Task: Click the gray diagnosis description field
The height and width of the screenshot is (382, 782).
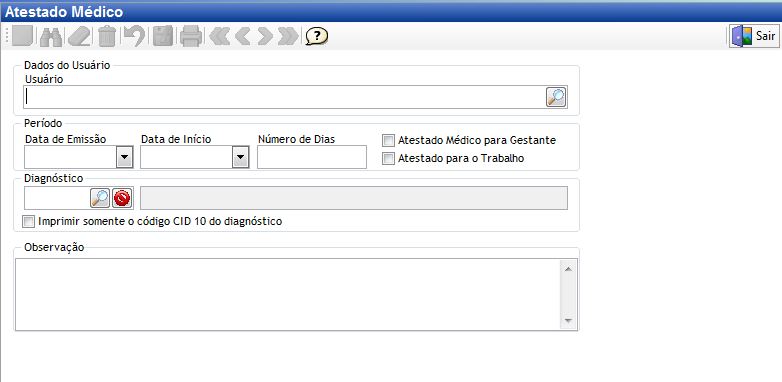Action: (354, 198)
